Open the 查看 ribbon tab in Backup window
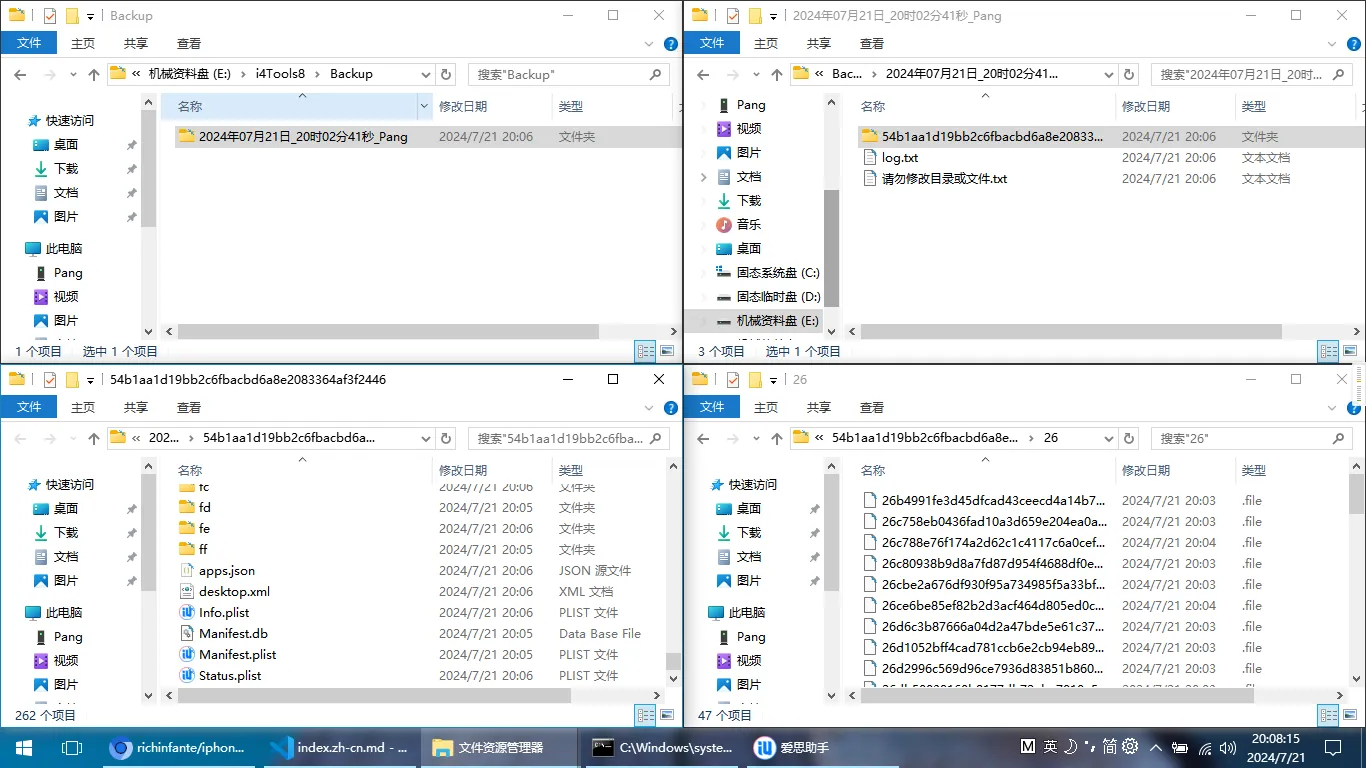Image resolution: width=1366 pixels, height=768 pixels. point(189,44)
